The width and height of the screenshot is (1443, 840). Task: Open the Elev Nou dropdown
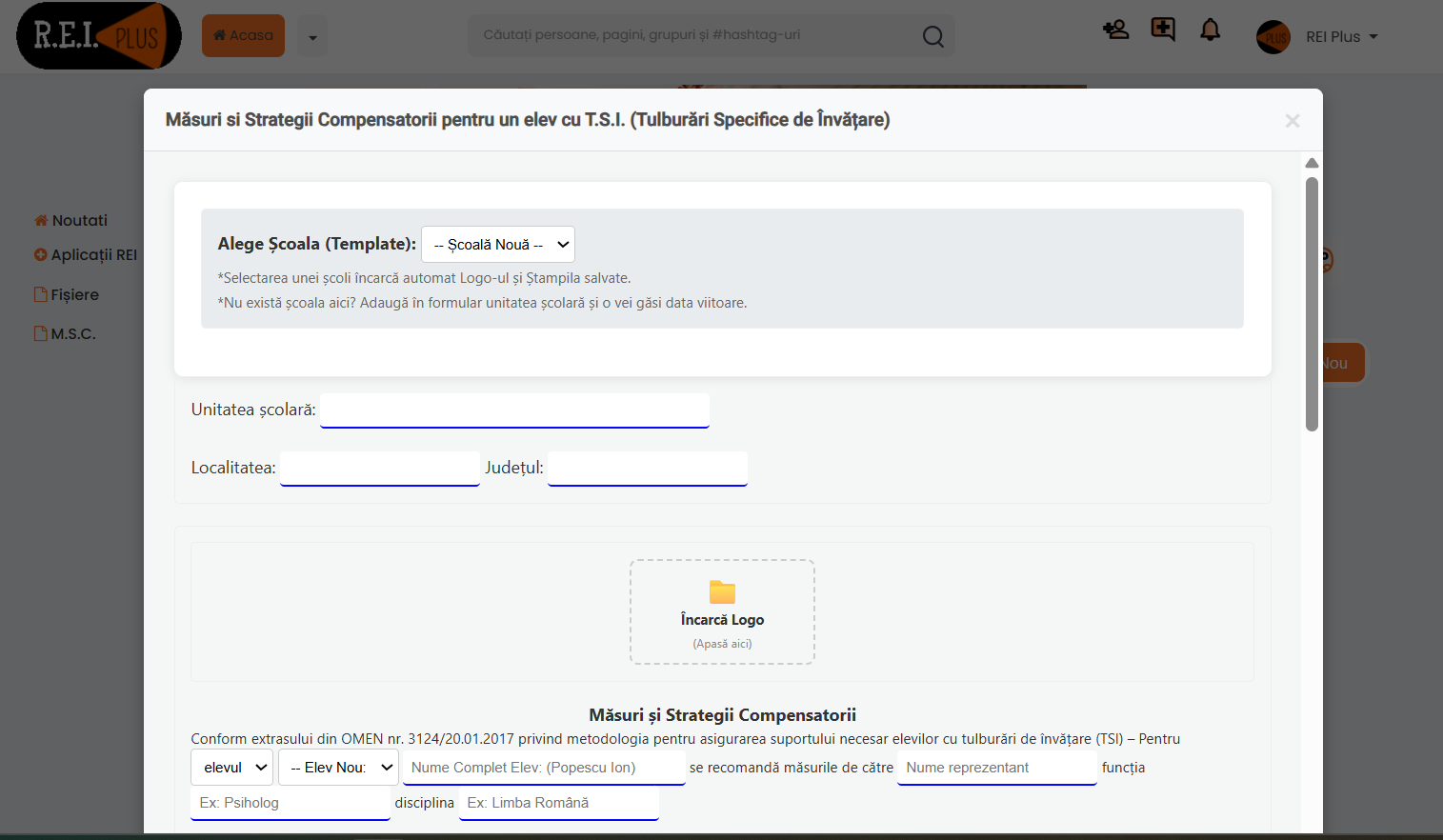(338, 767)
